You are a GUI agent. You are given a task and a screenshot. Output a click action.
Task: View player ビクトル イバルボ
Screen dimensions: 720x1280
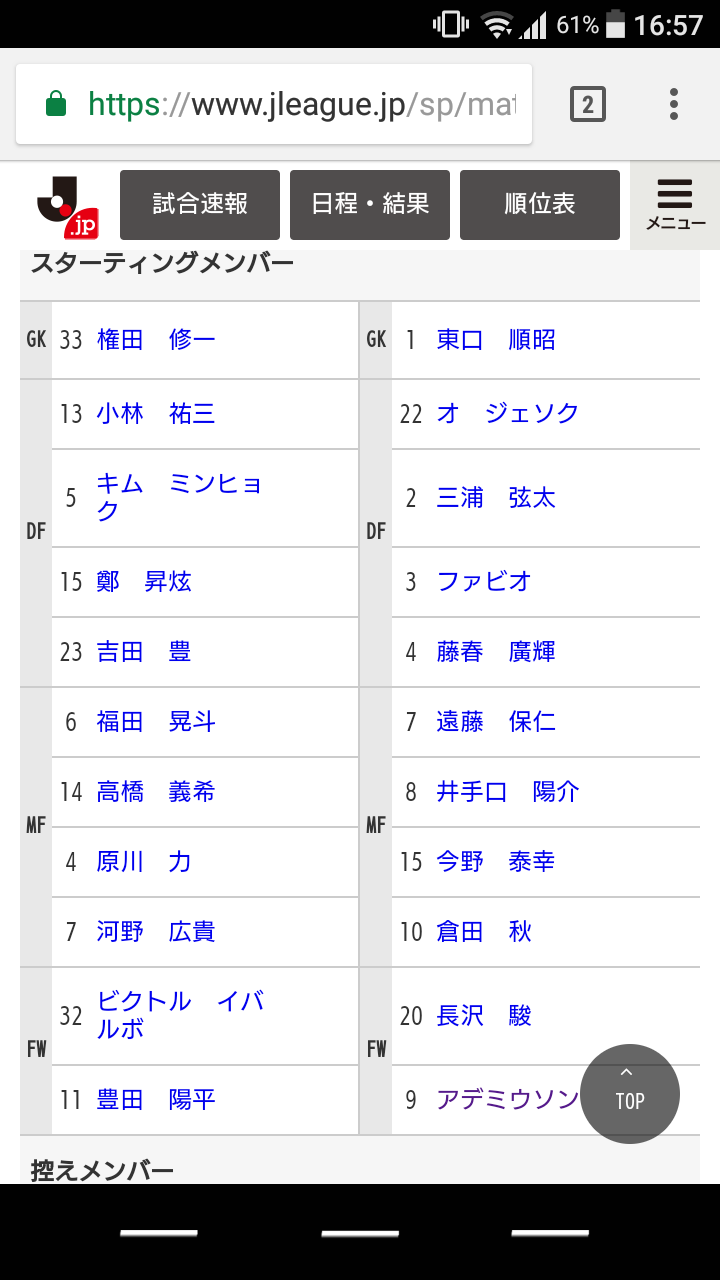[180, 1015]
